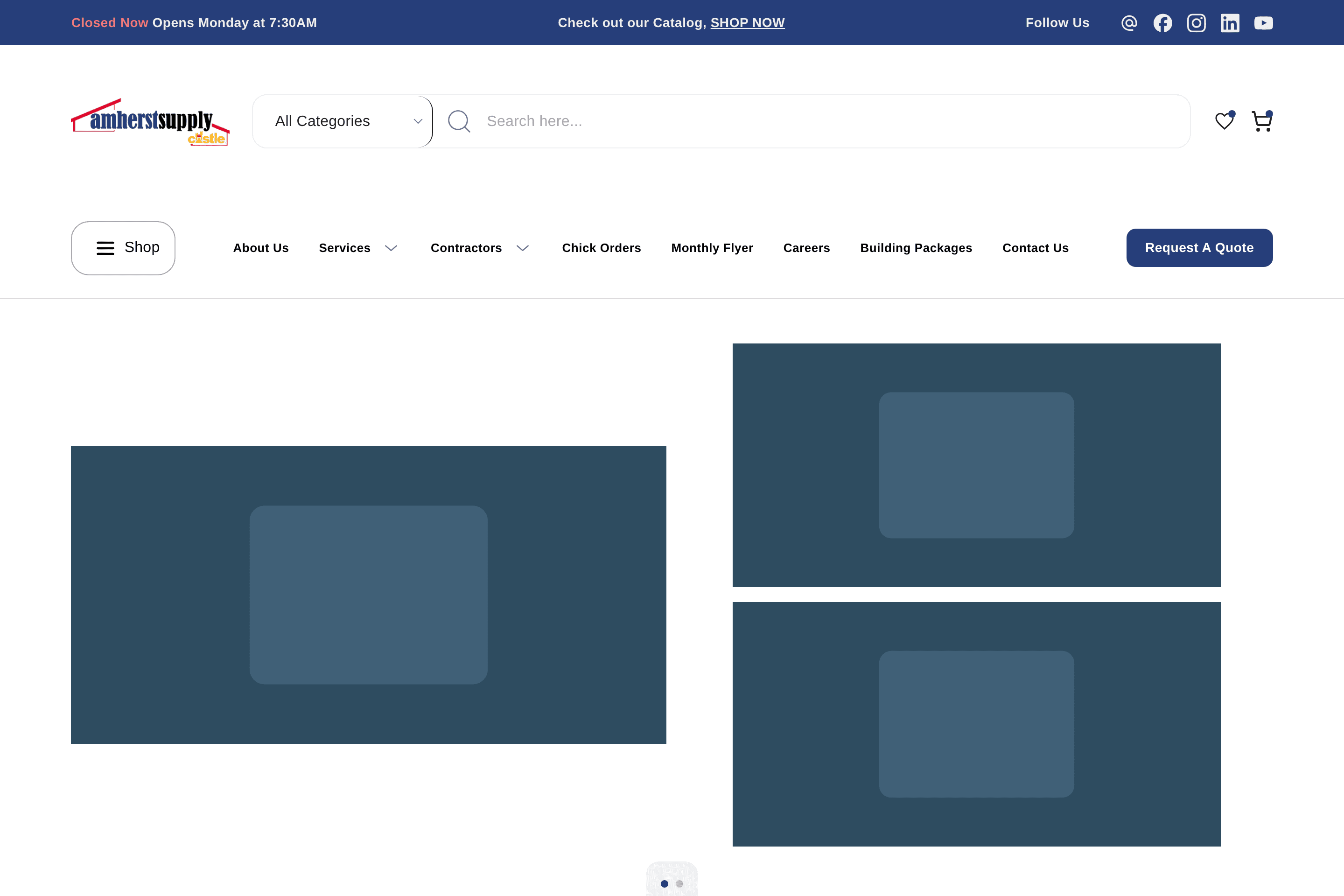Viewport: 1344px width, 896px height.
Task: Select the first carousel slide dot
Action: point(664,883)
